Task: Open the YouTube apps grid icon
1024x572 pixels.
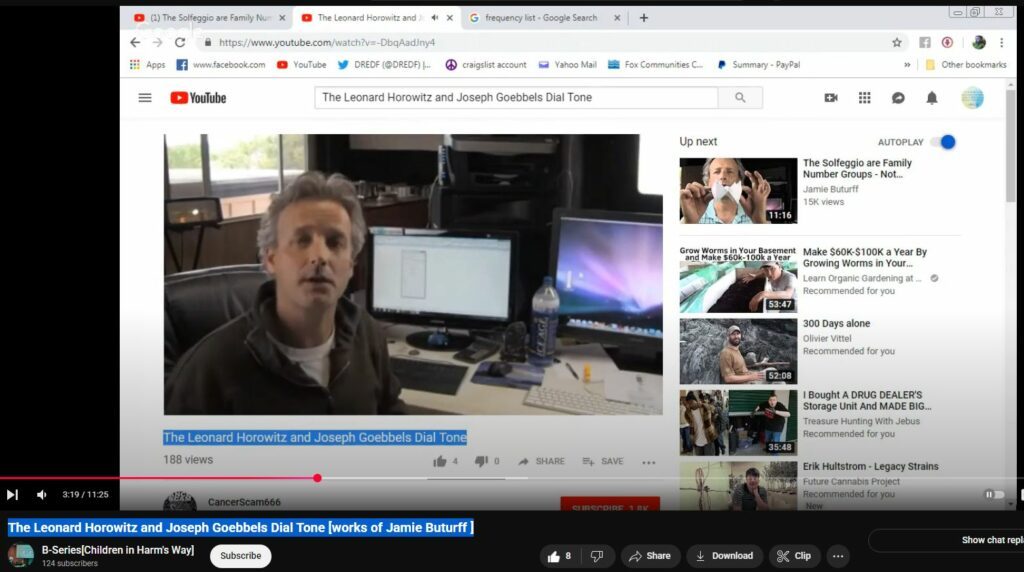Action: click(865, 98)
